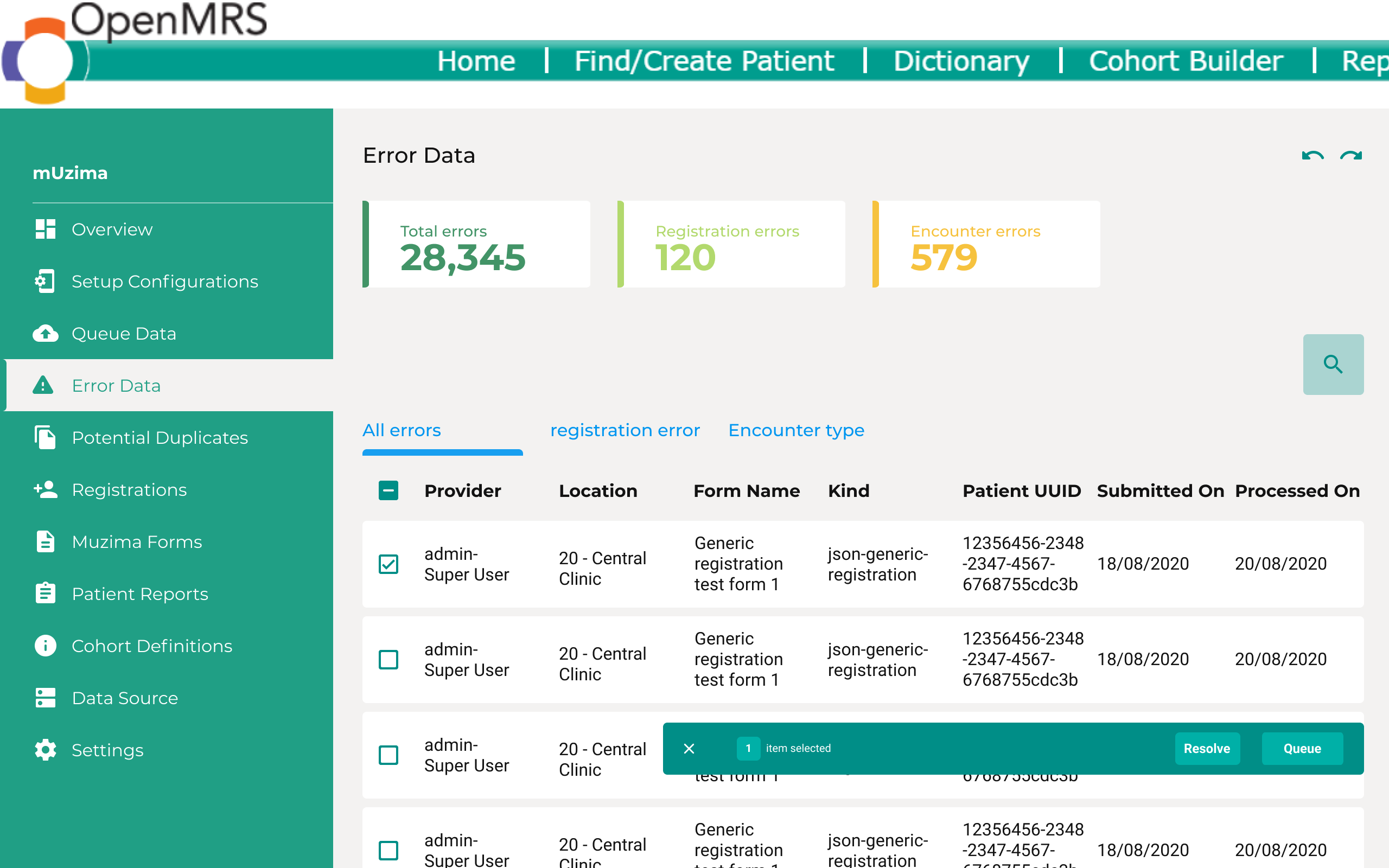Switch to the Encounter type tab

click(x=796, y=430)
